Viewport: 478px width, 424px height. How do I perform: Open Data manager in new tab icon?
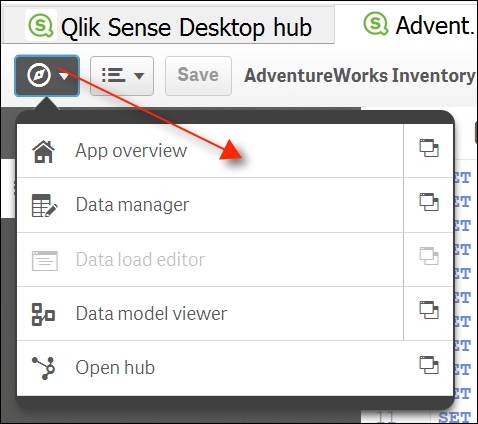tap(429, 202)
